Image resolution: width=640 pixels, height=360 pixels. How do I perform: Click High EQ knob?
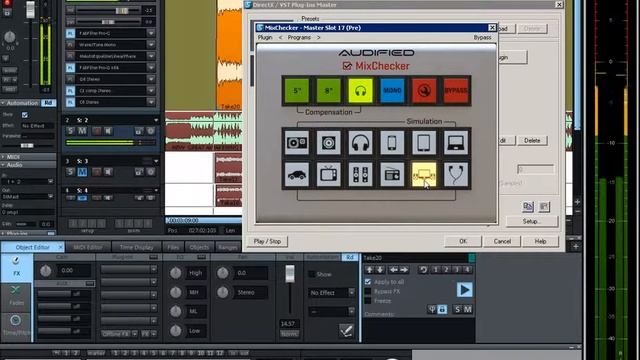(176, 273)
